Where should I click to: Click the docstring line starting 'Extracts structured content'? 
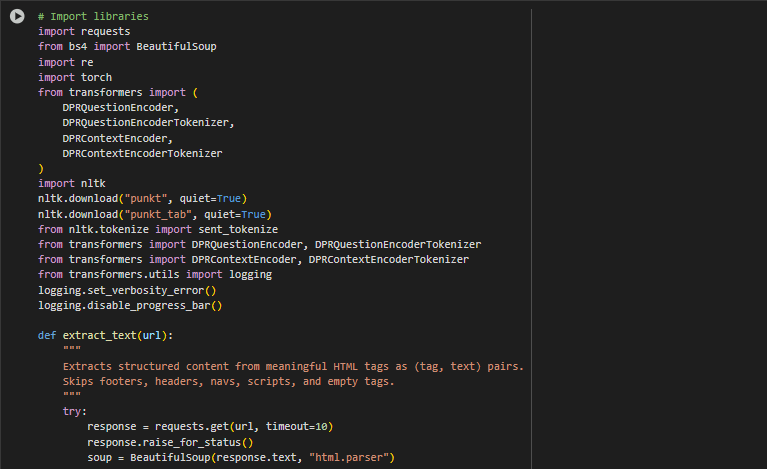pos(293,366)
